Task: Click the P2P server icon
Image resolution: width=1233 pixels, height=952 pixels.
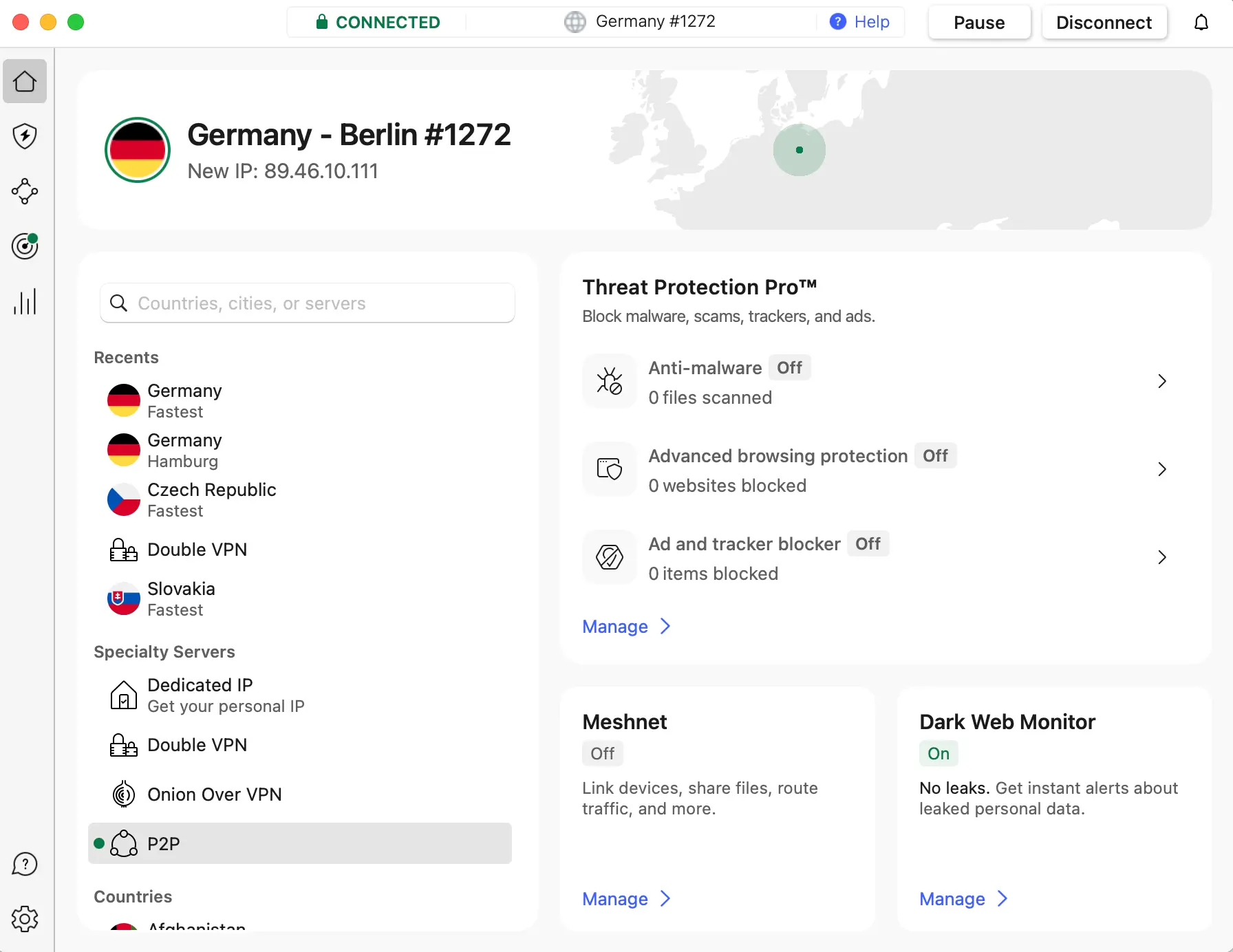Action: click(x=124, y=843)
